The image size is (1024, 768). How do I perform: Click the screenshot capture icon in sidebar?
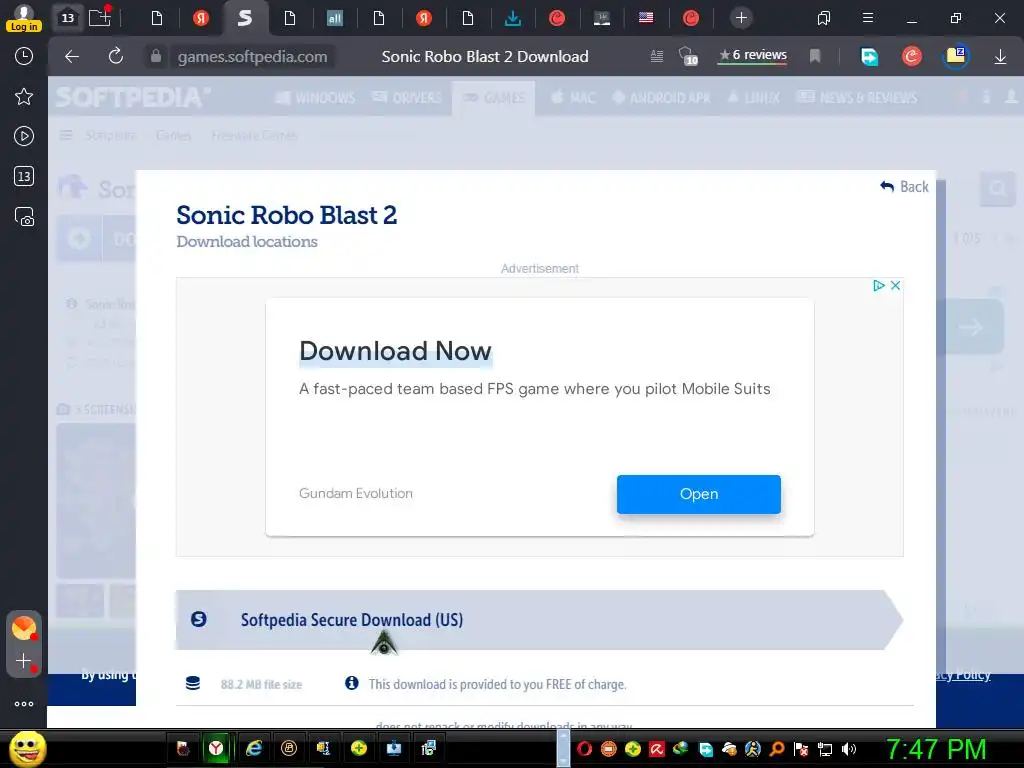[x=24, y=216]
